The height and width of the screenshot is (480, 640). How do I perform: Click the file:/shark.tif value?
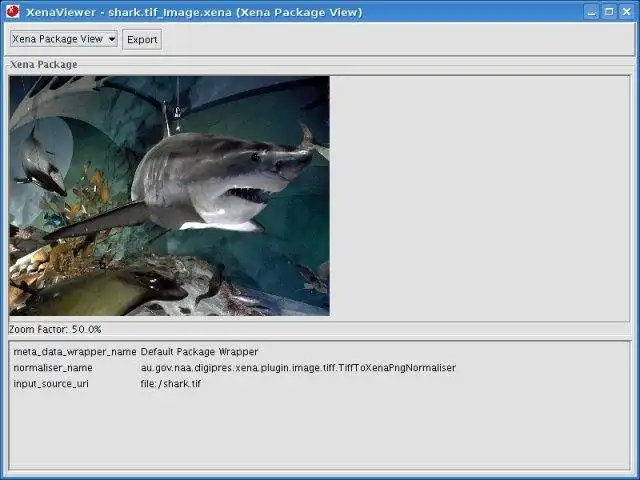coord(171,384)
